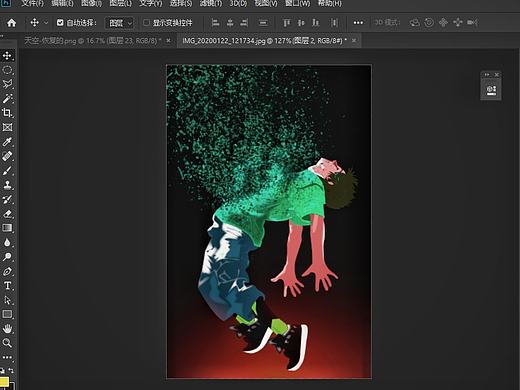This screenshot has width=520, height=390.
Task: Select the Rectangle shape tool
Action: coord(7,314)
